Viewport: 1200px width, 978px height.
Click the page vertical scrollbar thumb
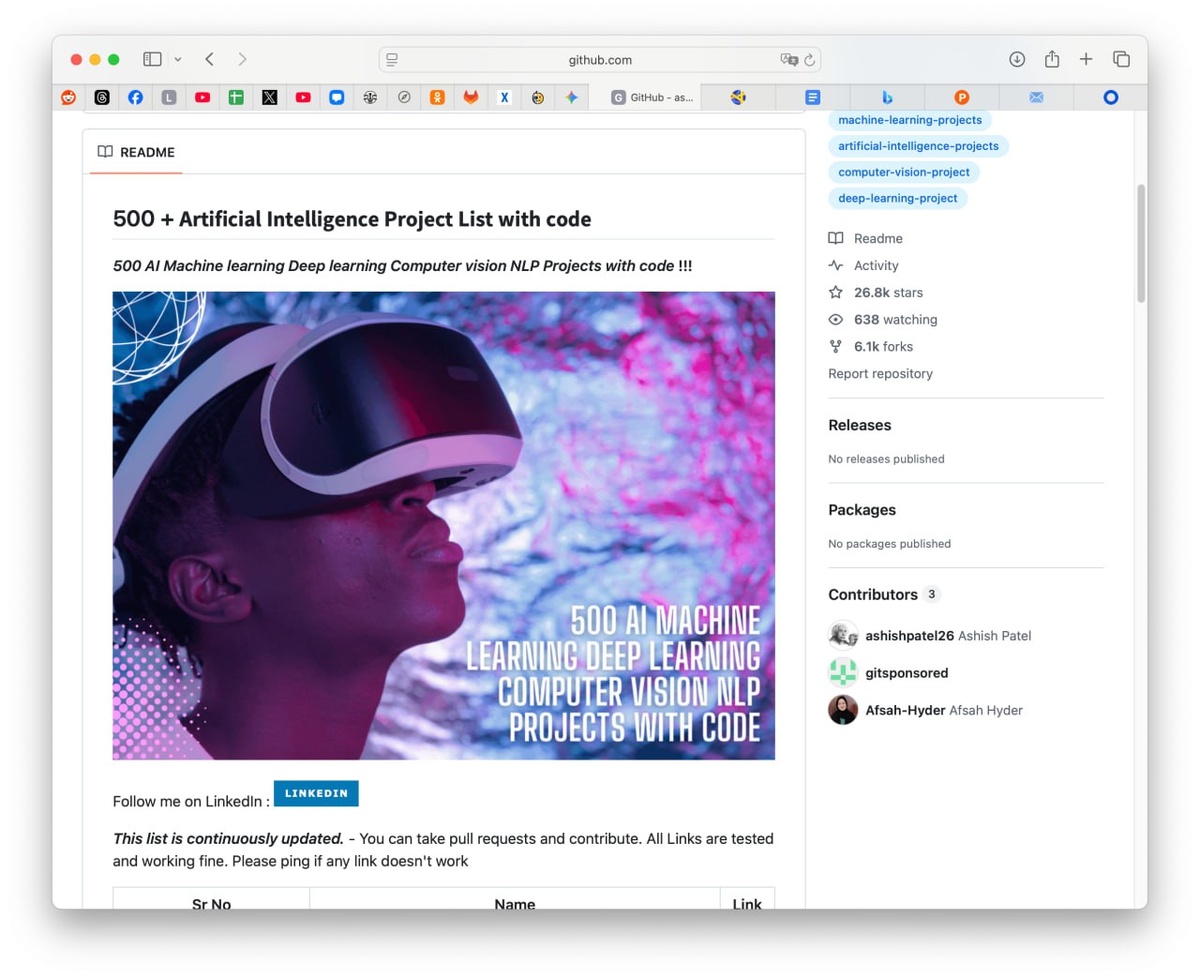point(1141,243)
